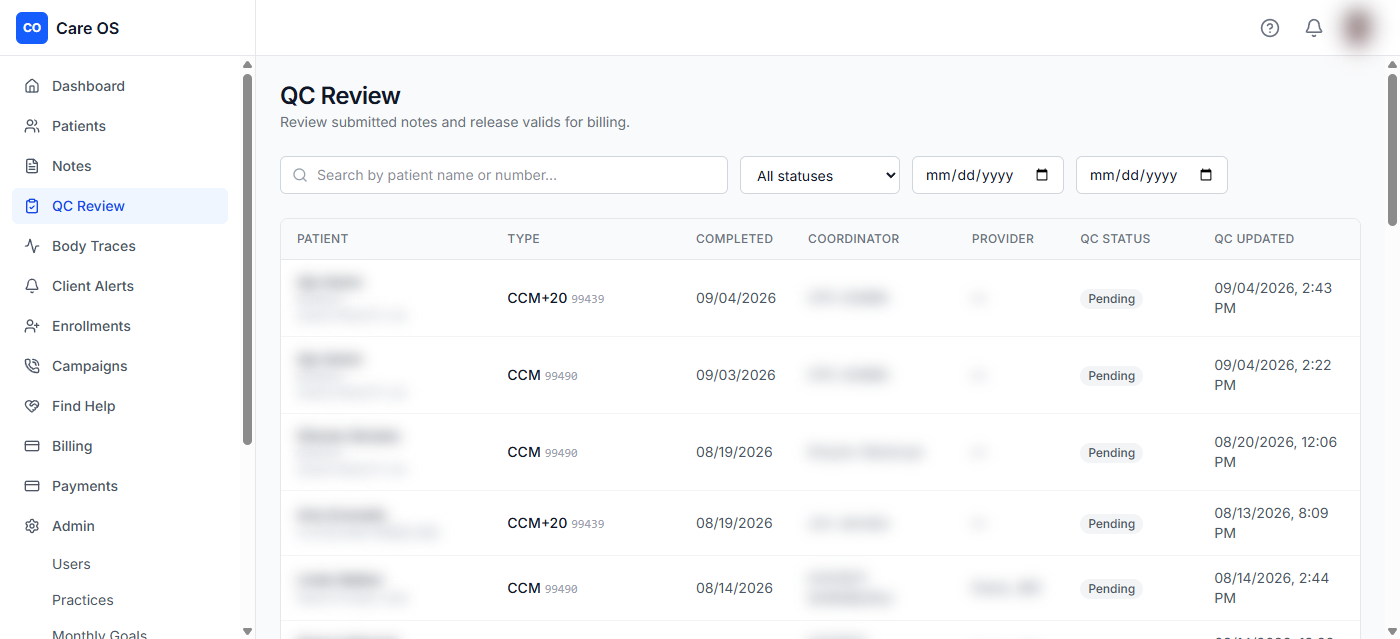Click the QC STATUS column header

tap(1115, 239)
